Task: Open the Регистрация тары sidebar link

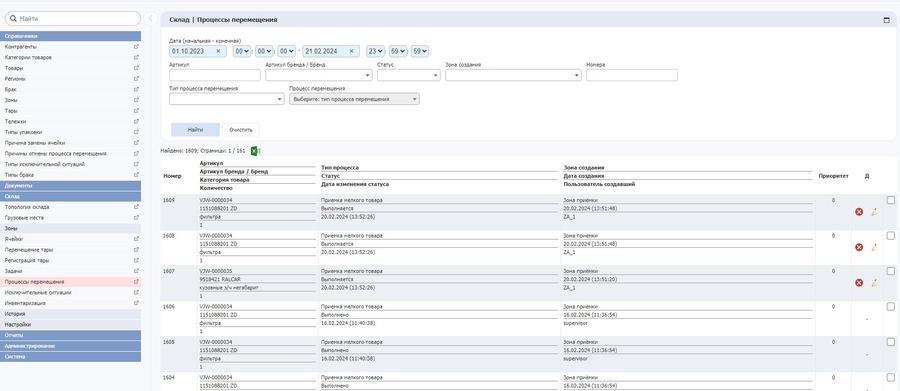Action: (x=27, y=260)
